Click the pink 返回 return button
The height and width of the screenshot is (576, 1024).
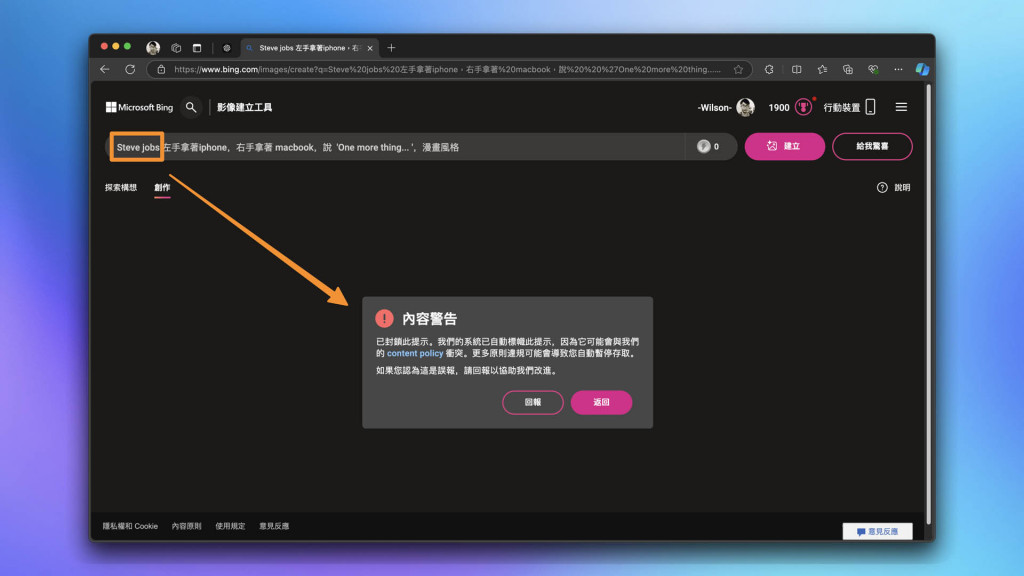click(601, 402)
